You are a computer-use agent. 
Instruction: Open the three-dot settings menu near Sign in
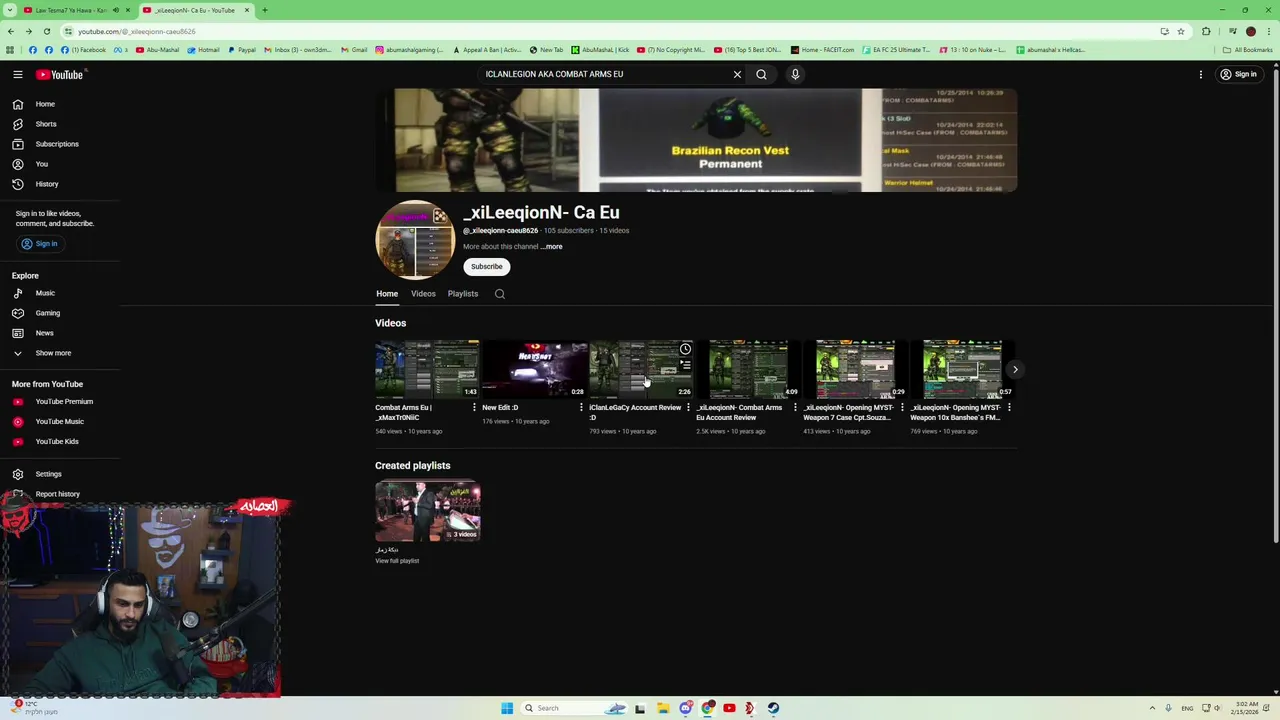pos(1201,74)
